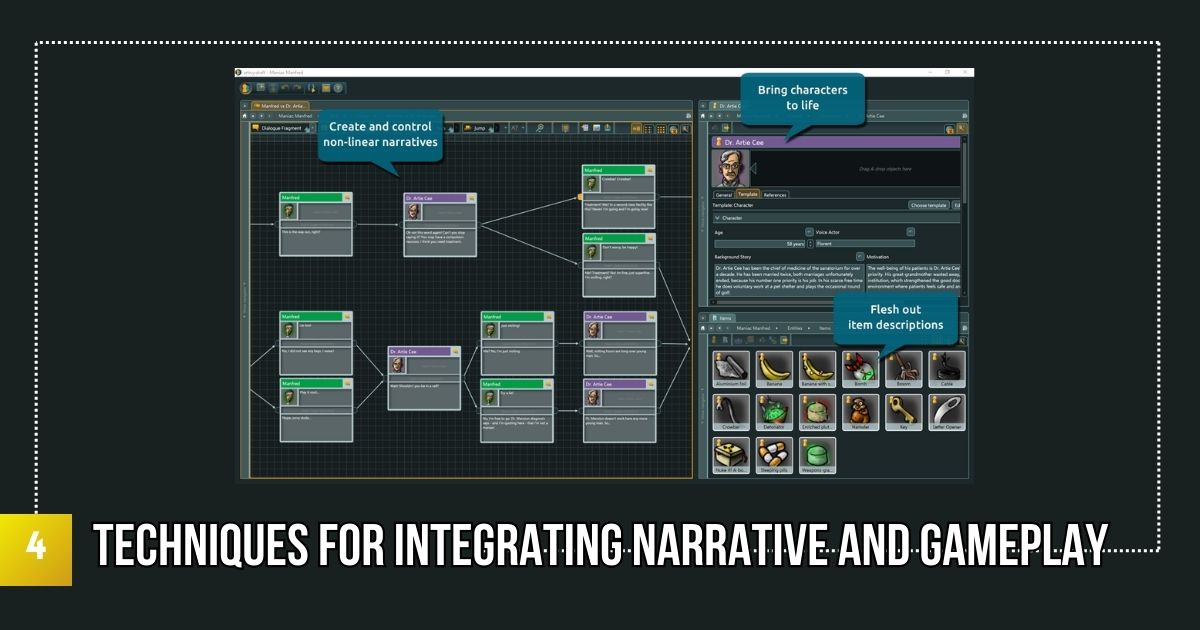Screen dimensions: 1200x630
Task: Click Dr. Artie Cee portrait image
Action: point(731,169)
